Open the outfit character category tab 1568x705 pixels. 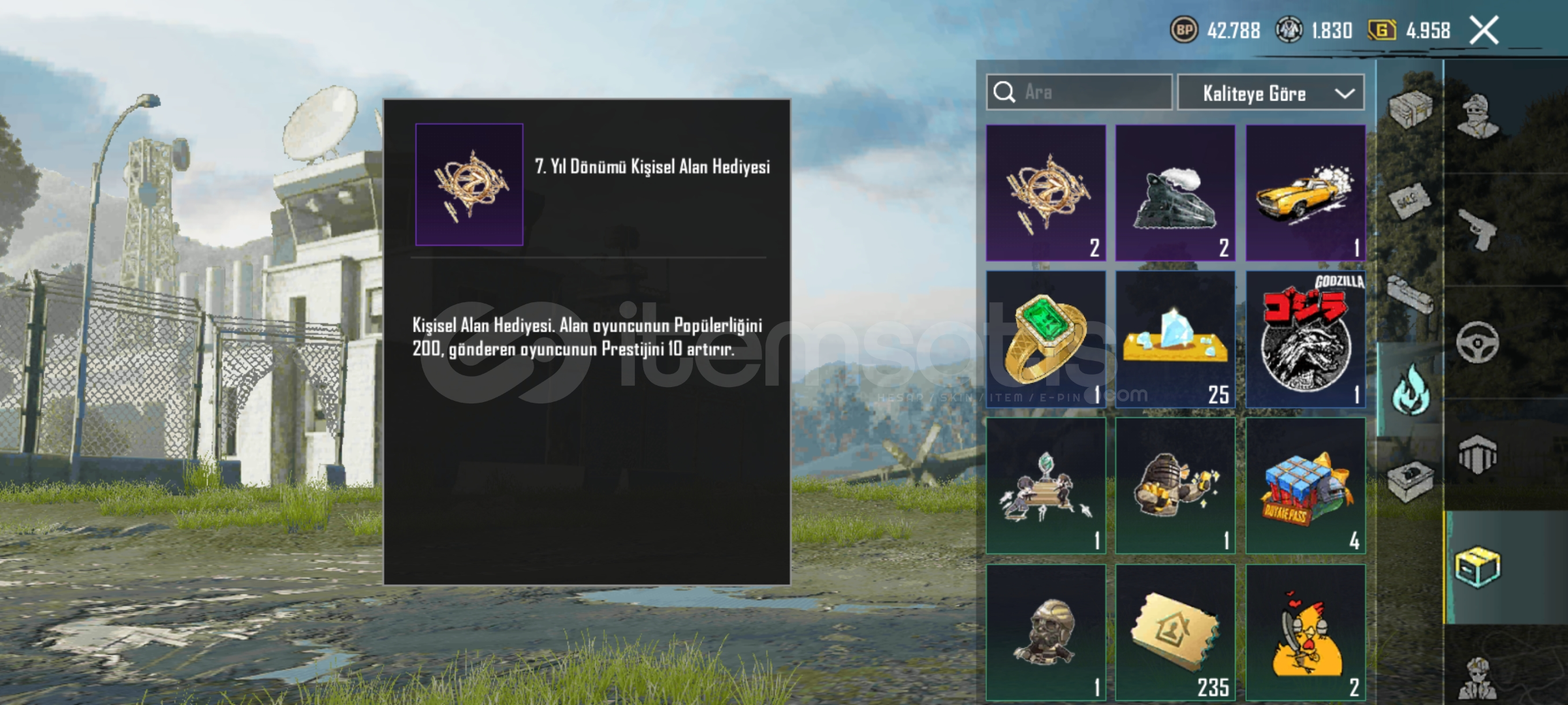pyautogui.click(x=1479, y=117)
